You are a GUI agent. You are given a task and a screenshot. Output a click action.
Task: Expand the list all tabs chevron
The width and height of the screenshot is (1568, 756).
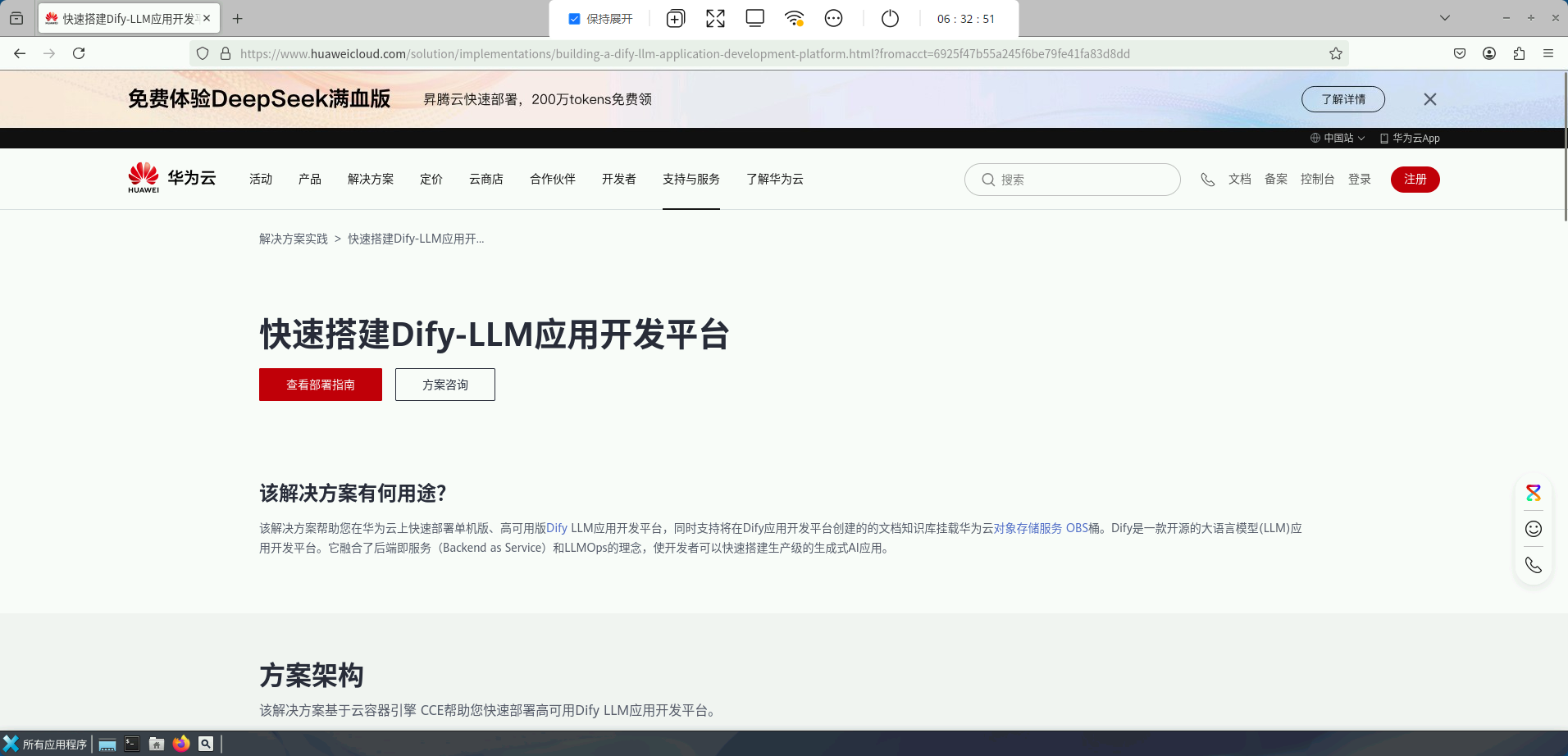[1445, 18]
